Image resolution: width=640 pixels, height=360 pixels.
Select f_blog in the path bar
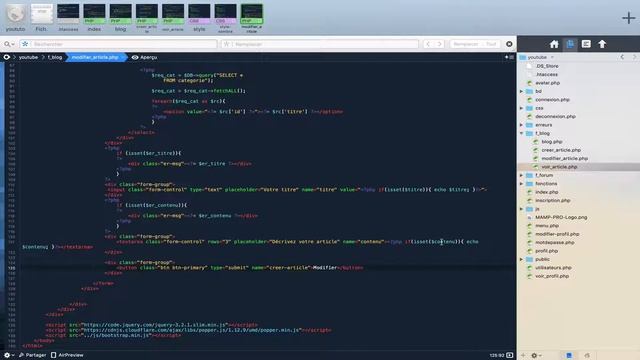55,58
